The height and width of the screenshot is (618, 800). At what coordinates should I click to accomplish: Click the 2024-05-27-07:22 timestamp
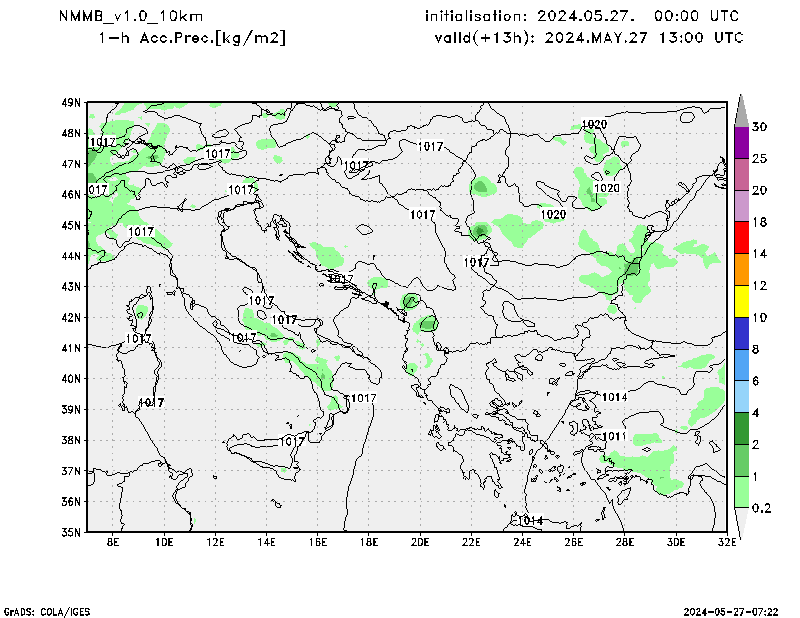click(738, 611)
